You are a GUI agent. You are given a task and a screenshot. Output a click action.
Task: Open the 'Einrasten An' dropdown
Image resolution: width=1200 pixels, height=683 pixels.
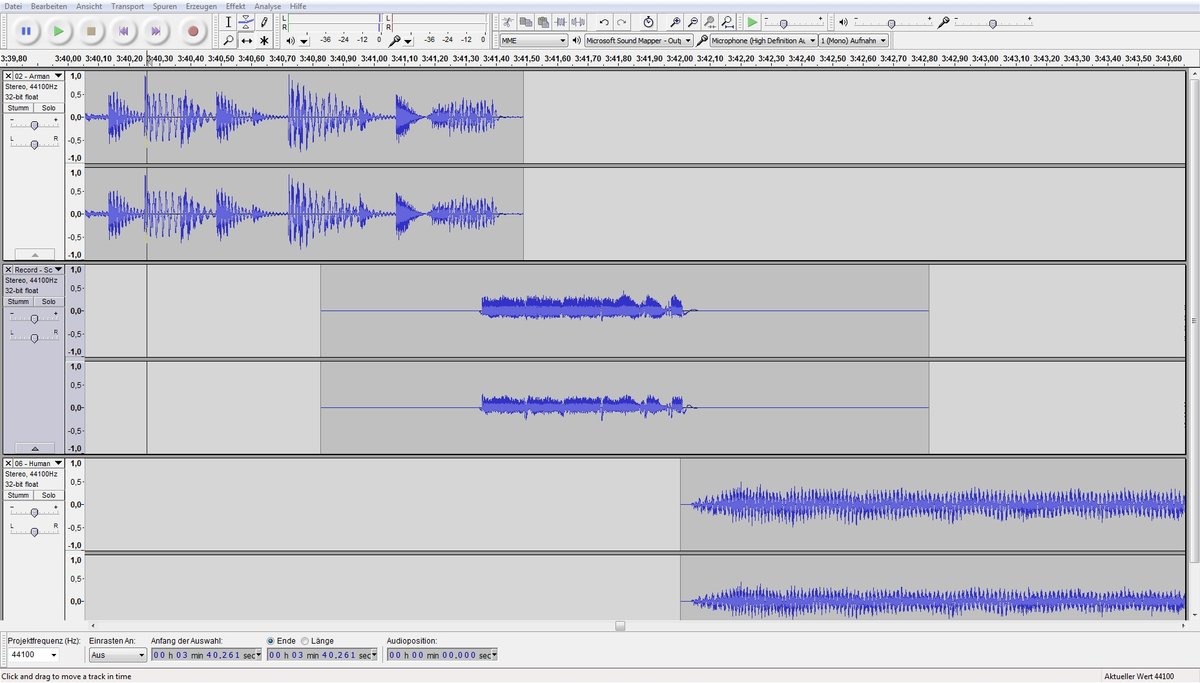(x=115, y=655)
